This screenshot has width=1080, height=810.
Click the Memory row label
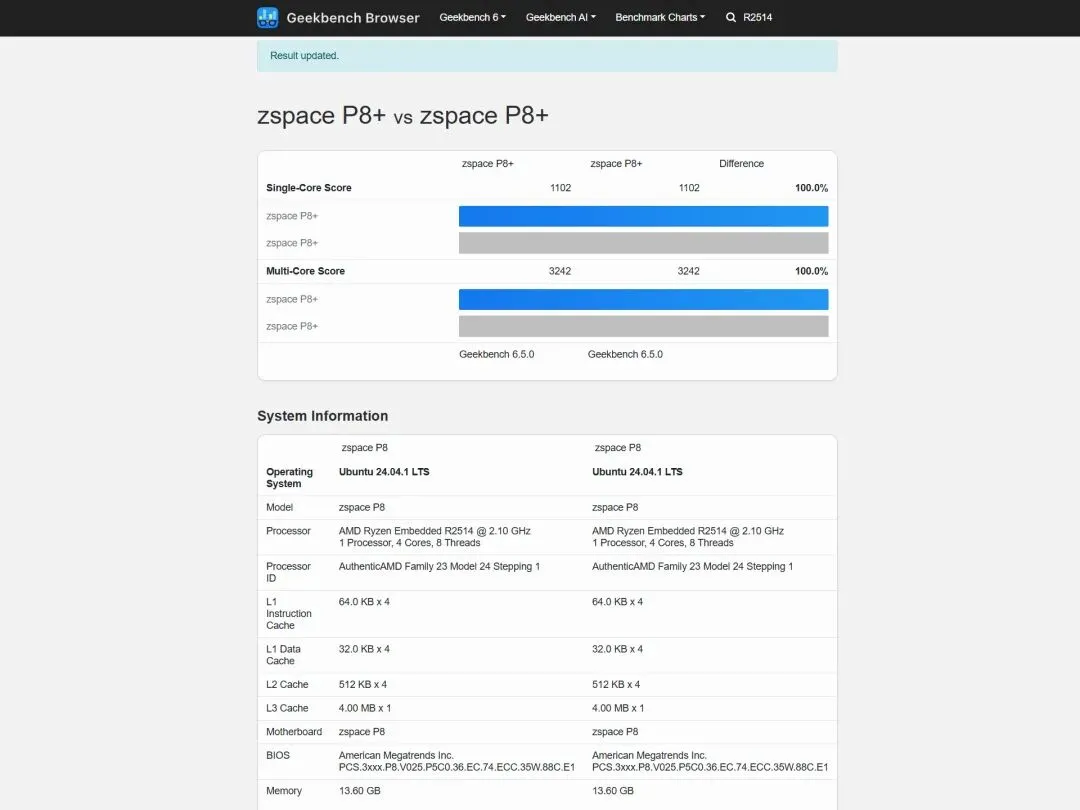284,791
